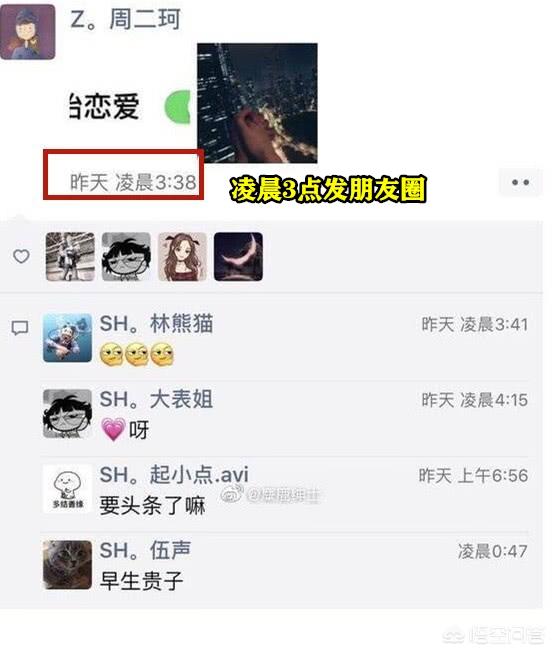Image resolution: width=555 pixels, height=654 pixels.
Task: Open profile via SH。林熊猫 name
Action: point(156,324)
